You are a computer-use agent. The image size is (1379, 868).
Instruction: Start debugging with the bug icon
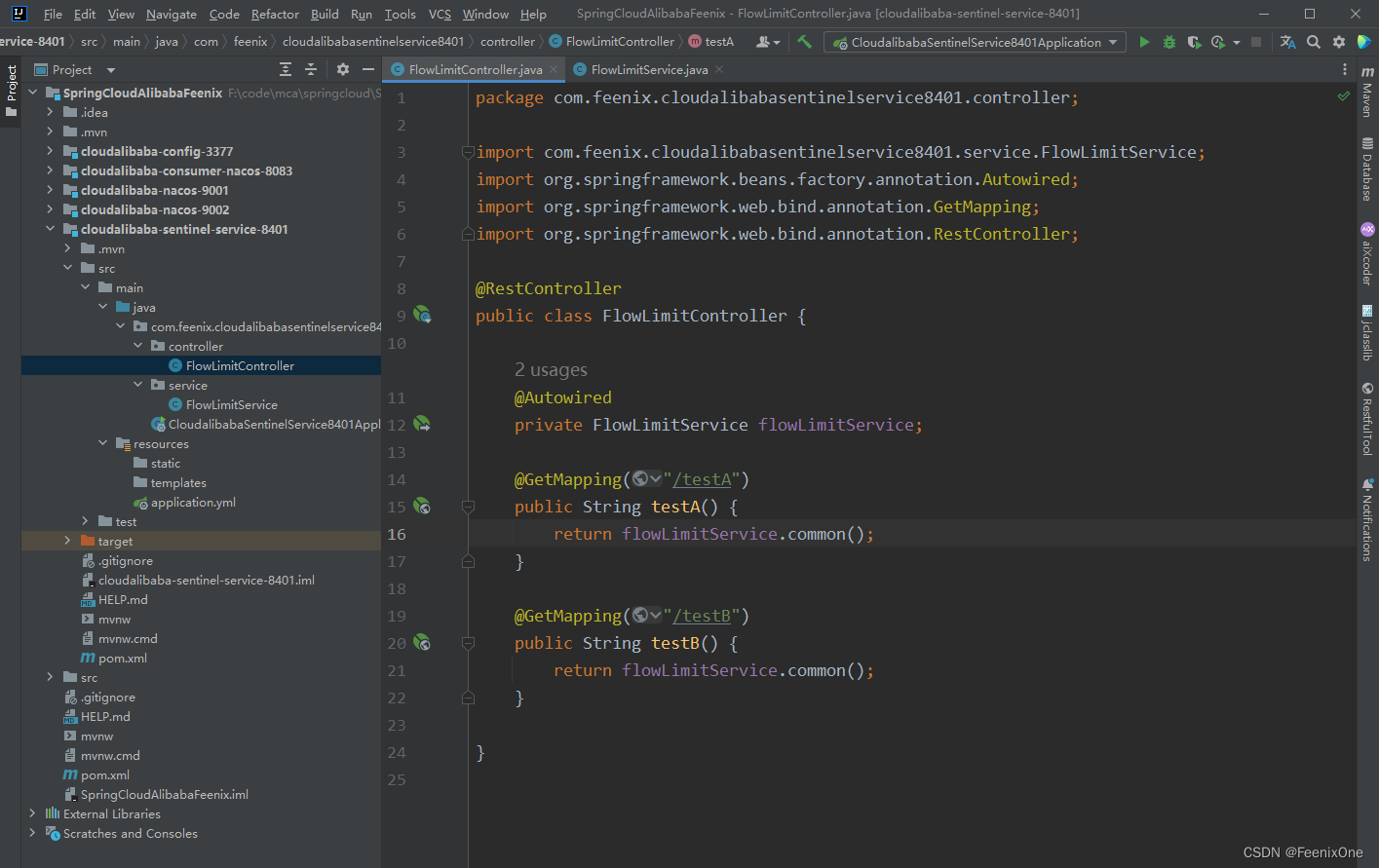click(x=1169, y=42)
